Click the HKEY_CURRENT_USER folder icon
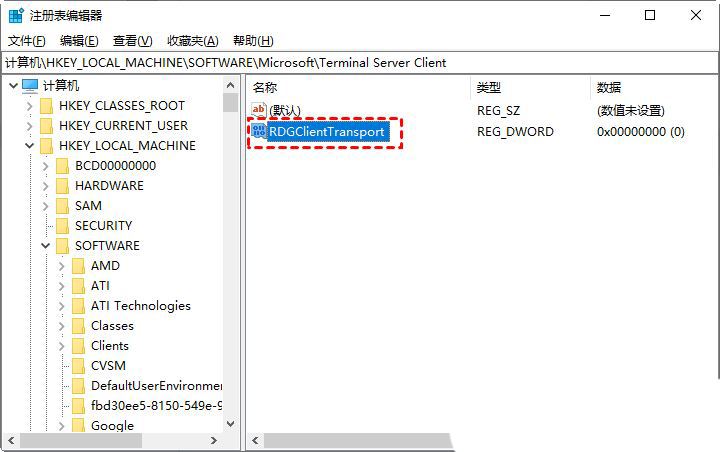Viewport: 720px width, 452px height. pyautogui.click(x=46, y=126)
